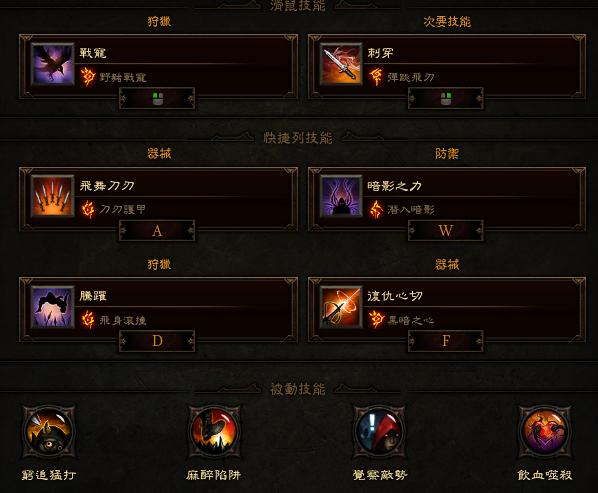Viewport: 598px width, 493px height.
Task: Select the 暗影之力 shadow skill icon
Action: [341, 196]
